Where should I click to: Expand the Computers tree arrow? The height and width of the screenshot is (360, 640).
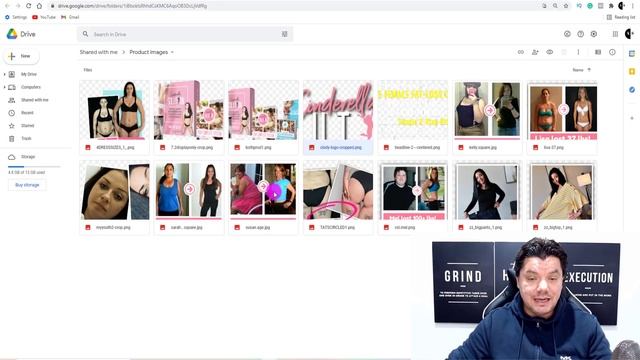click(x=4, y=87)
